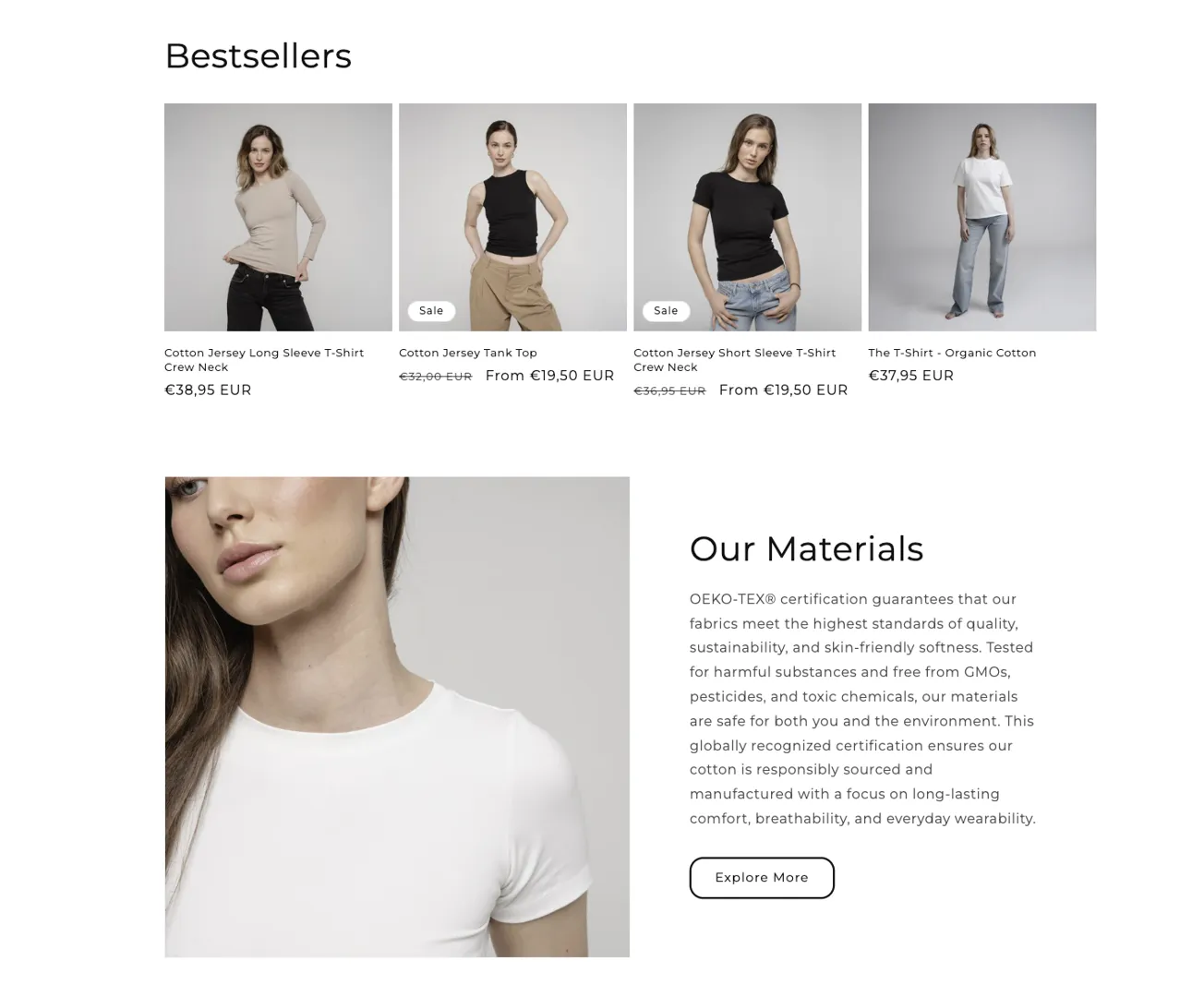Viewport: 1204px width, 997px height.
Task: Click the €37,95 EUR price
Action: click(910, 376)
